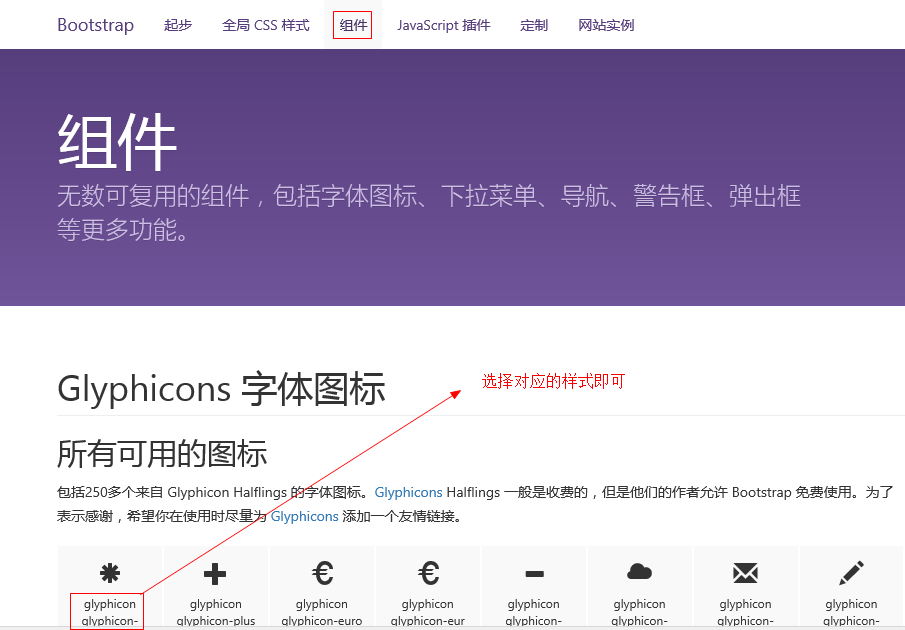
Task: Open the Bootstrap brand home link
Action: [x=95, y=25]
